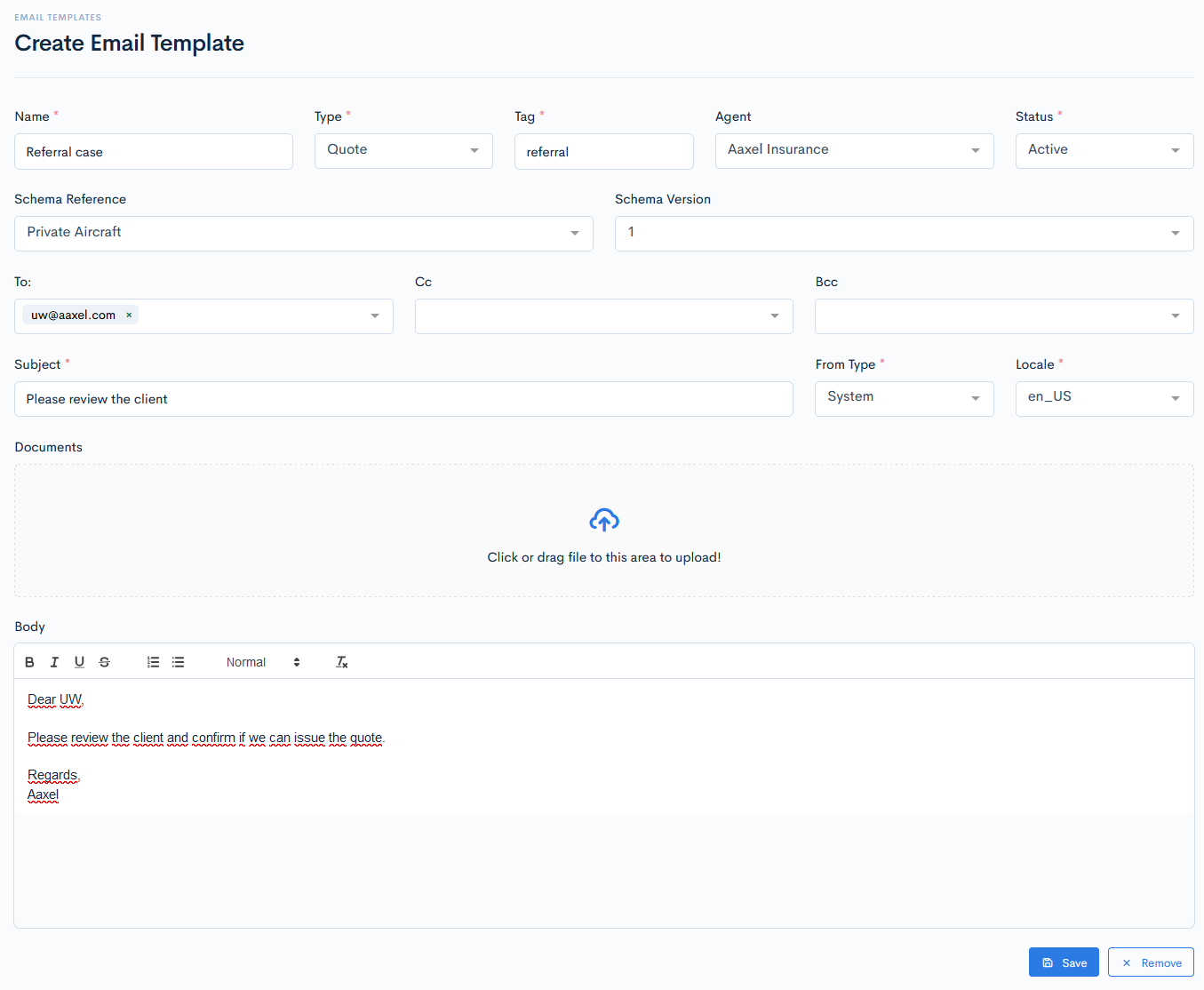Image resolution: width=1204 pixels, height=990 pixels.
Task: Apply underline formatting in the editor
Action: (79, 662)
